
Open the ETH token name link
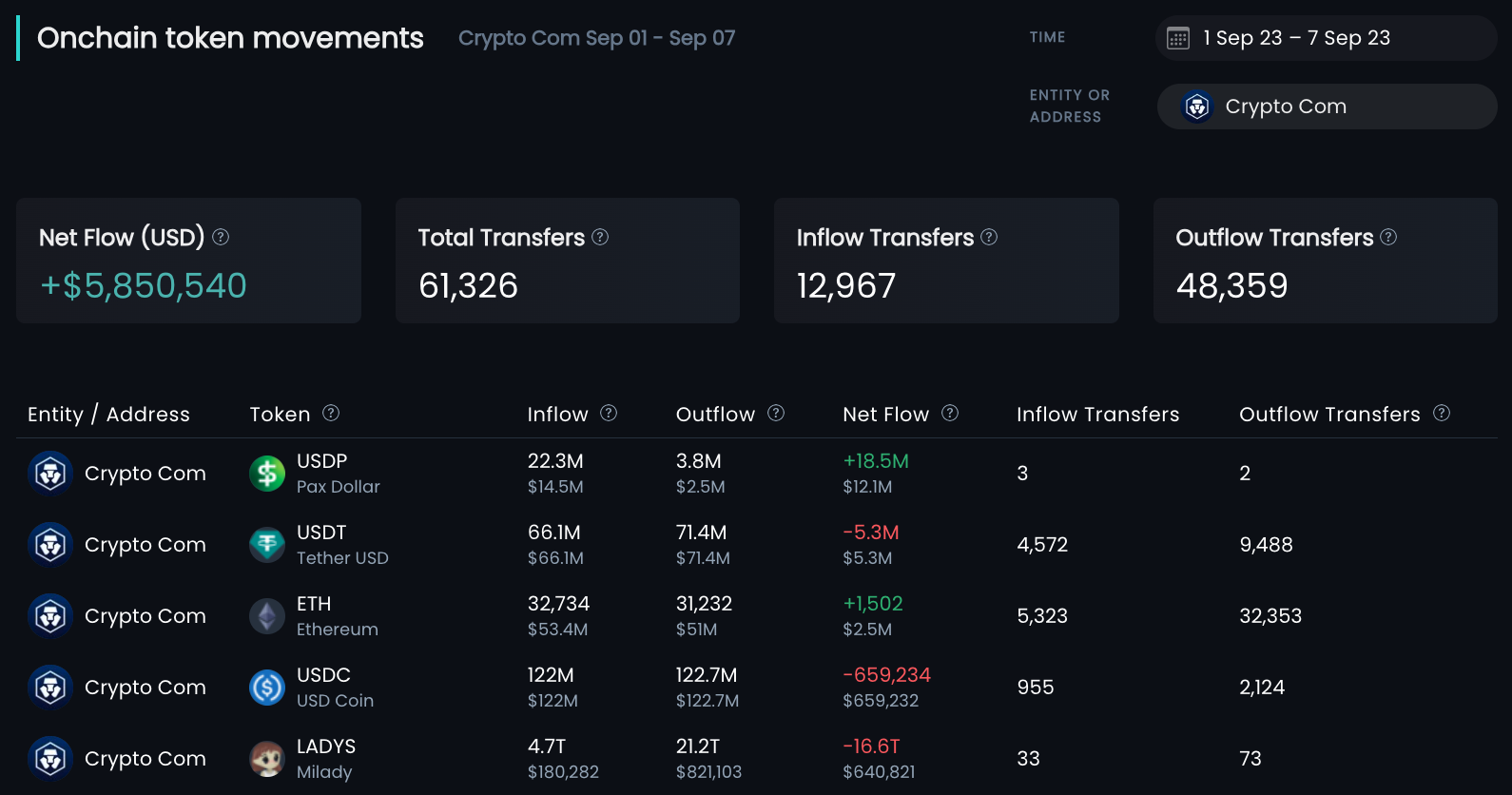[x=314, y=604]
